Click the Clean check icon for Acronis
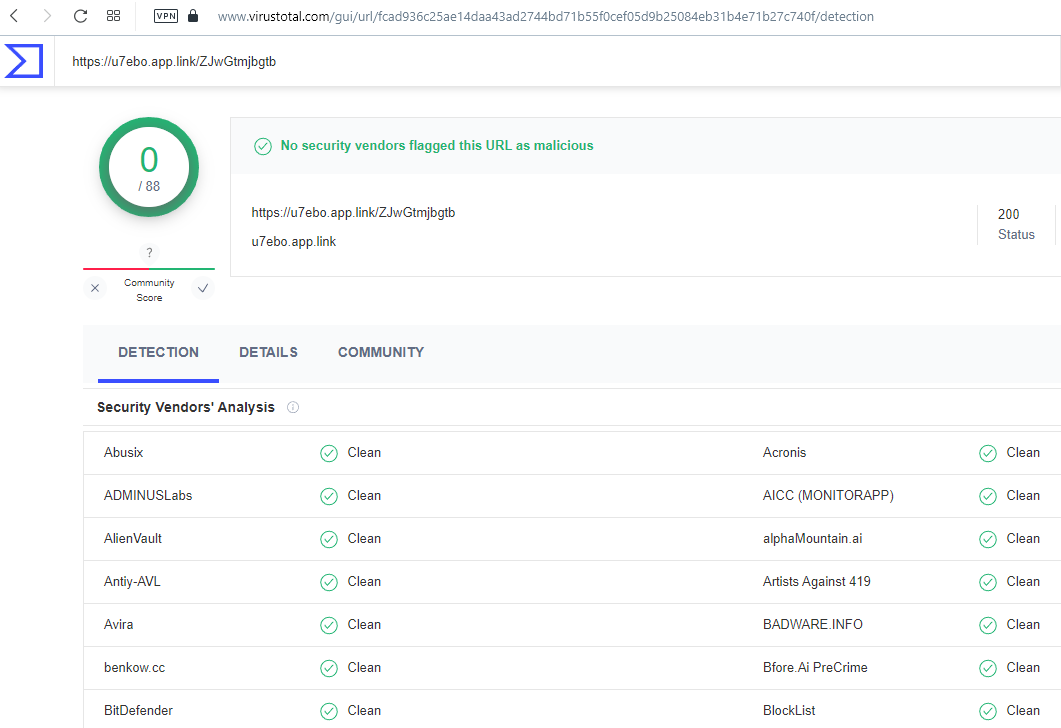Image resolution: width=1061 pixels, height=728 pixels. tap(988, 453)
